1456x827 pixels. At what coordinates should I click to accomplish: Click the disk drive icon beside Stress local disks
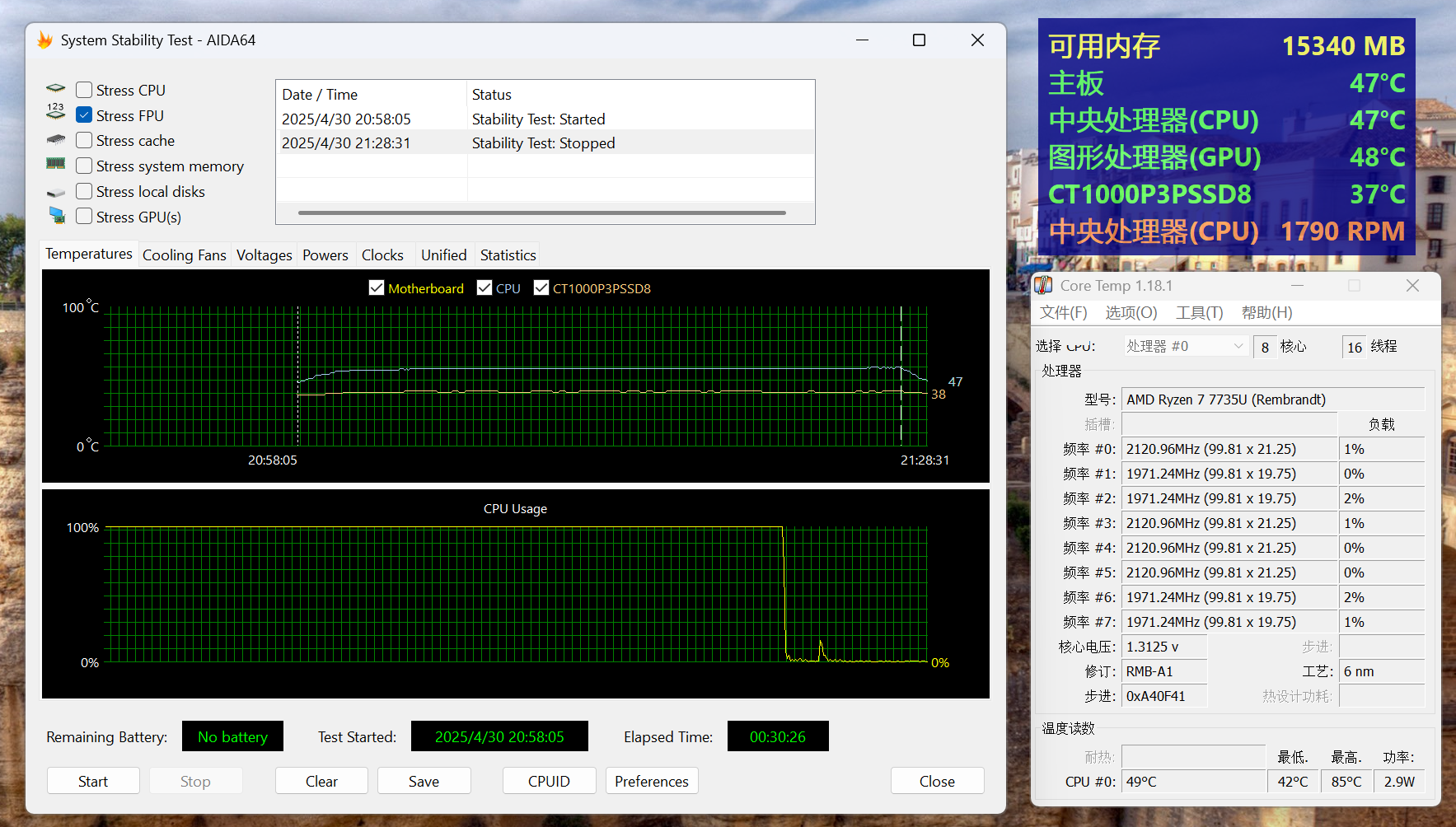pos(55,193)
